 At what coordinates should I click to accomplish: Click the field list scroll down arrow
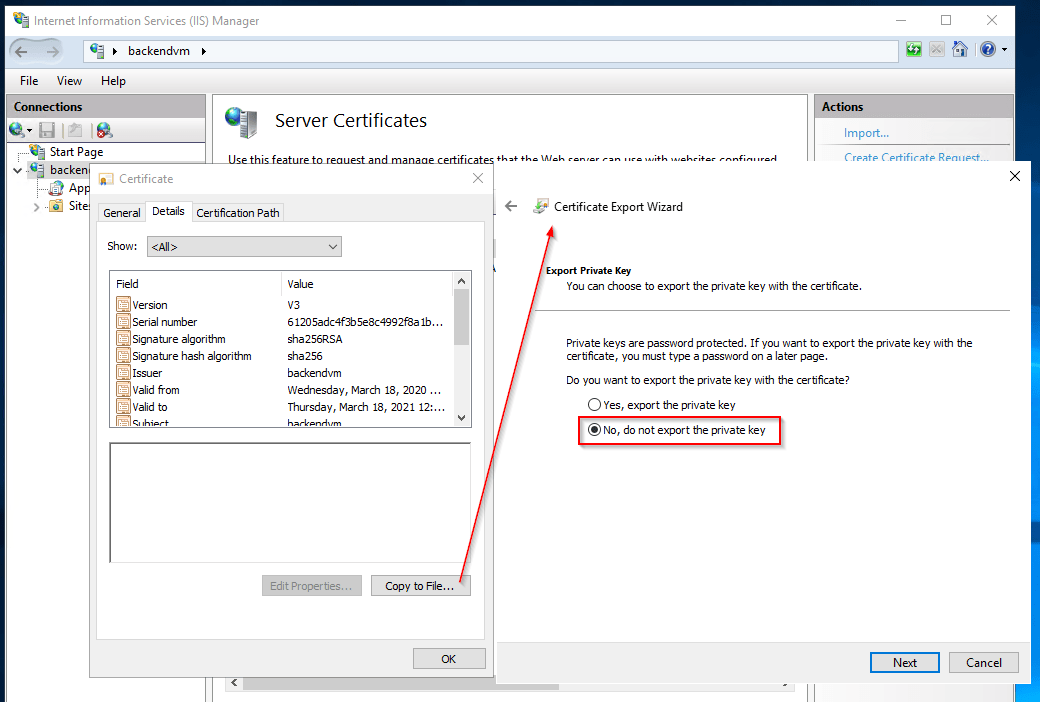click(x=462, y=418)
